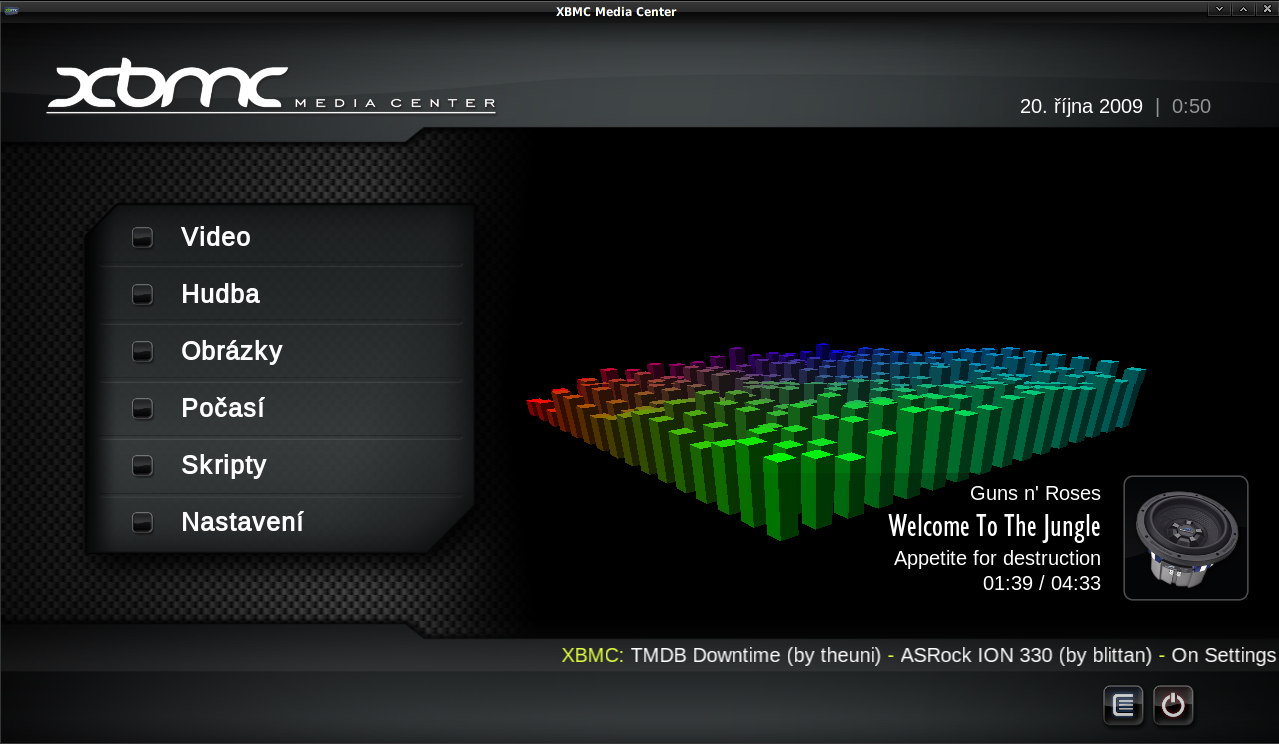Screen dimensions: 1279x744
Task: Select Hudba from the home menu
Action: point(220,294)
